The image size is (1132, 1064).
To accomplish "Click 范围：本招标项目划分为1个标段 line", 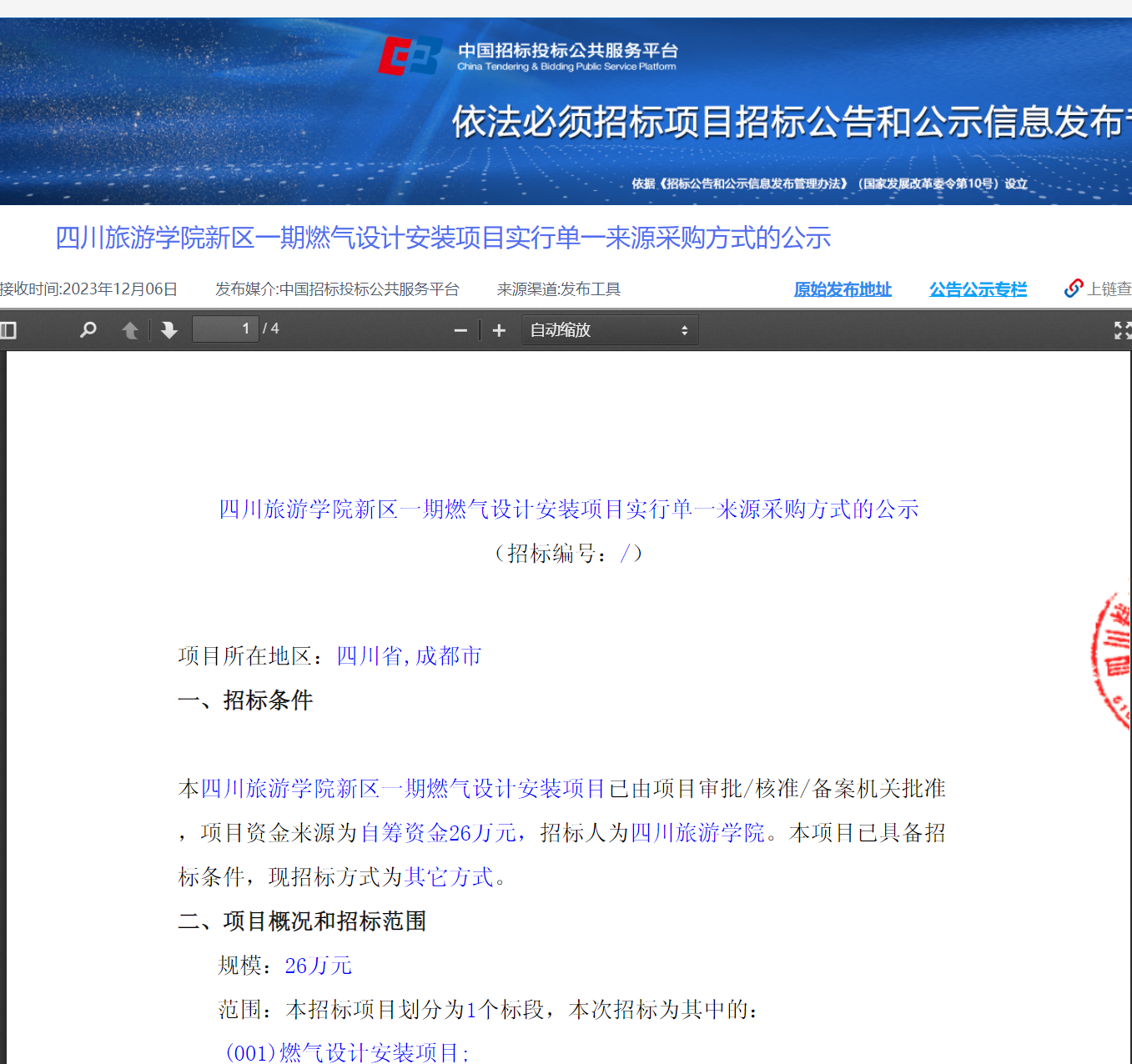I will click(489, 1010).
